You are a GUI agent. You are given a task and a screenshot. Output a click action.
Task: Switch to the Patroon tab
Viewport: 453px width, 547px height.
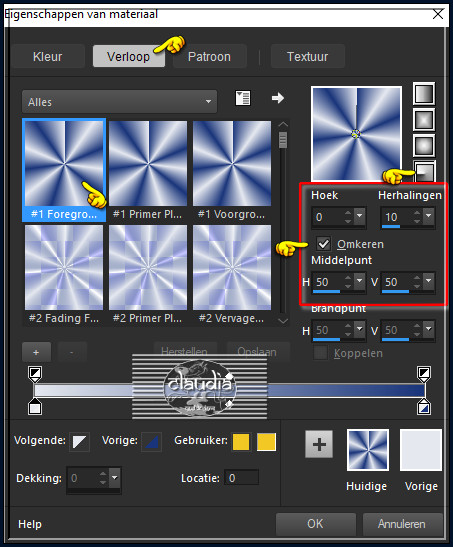click(x=210, y=56)
